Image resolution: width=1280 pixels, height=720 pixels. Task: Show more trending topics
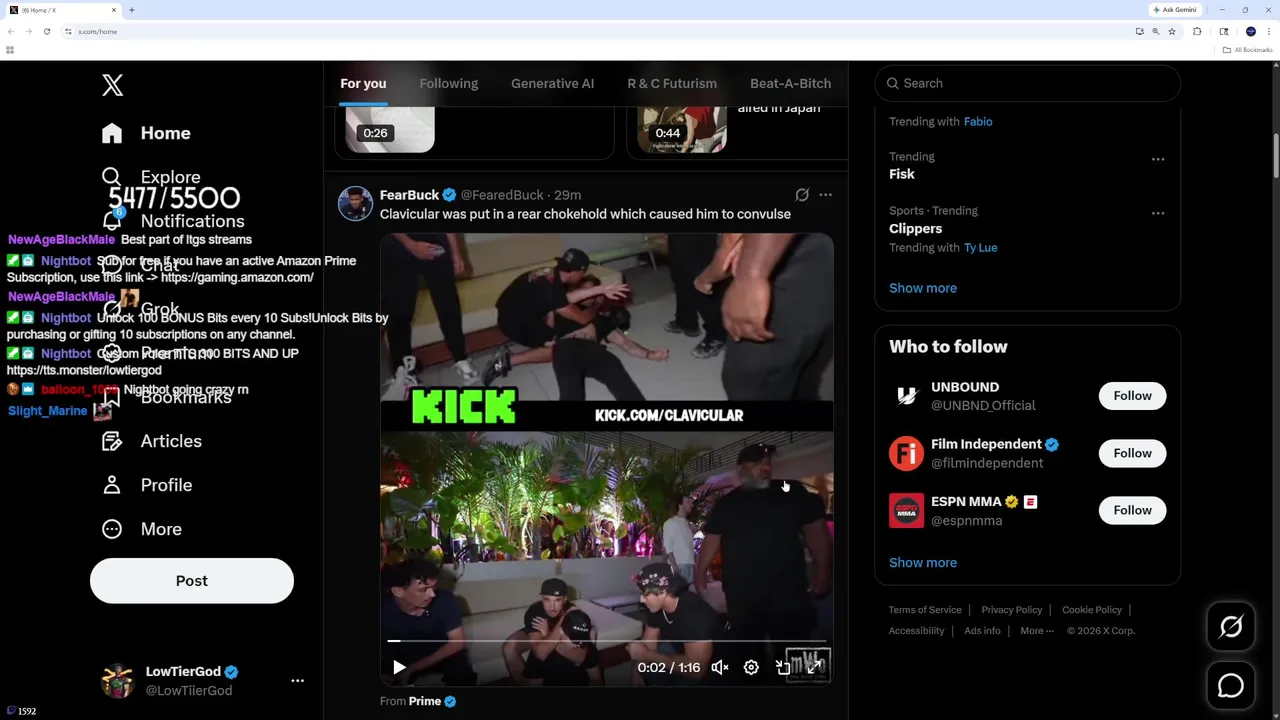[x=923, y=288]
